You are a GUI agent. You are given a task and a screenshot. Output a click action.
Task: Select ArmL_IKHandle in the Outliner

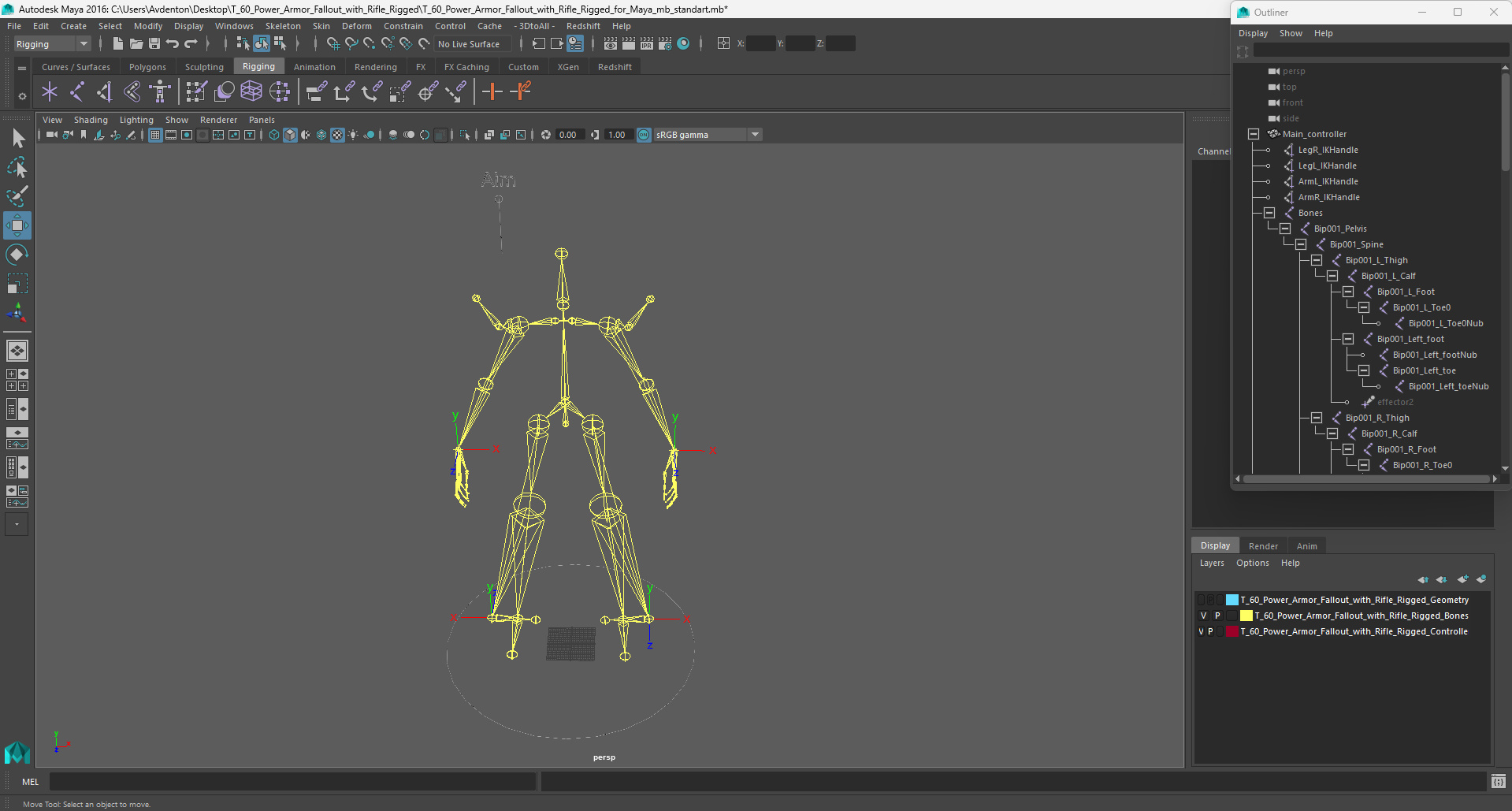click(x=1328, y=181)
